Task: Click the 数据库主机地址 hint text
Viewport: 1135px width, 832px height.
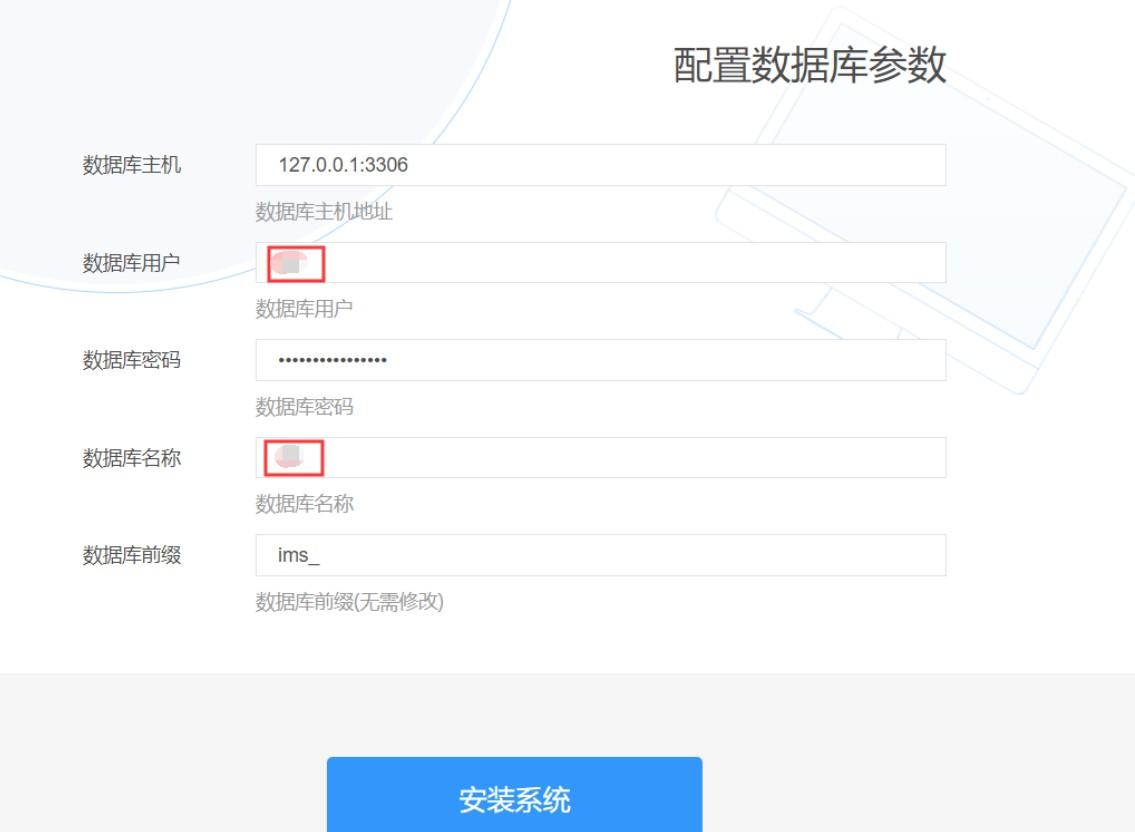Action: click(x=324, y=212)
